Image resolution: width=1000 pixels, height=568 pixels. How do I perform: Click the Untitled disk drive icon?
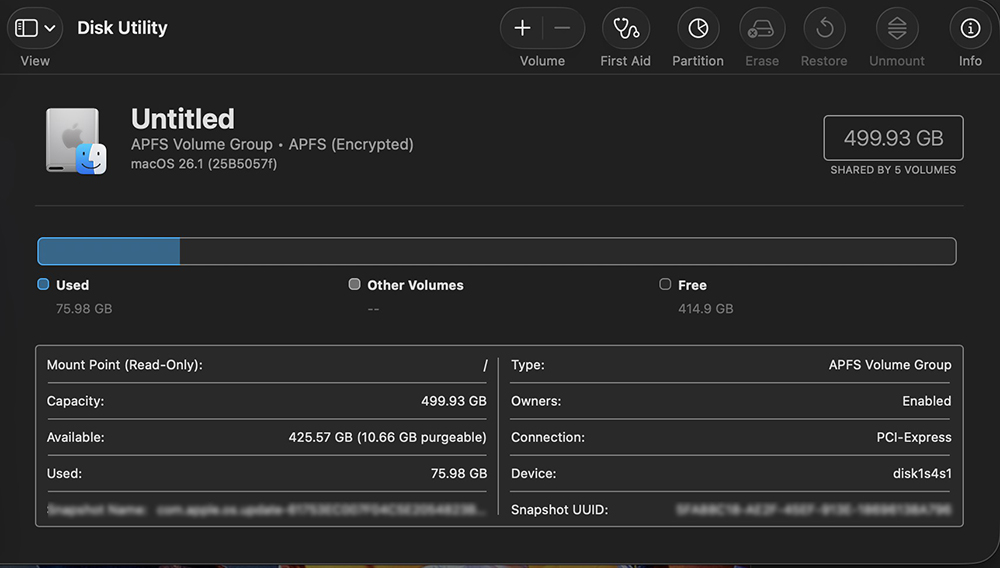coord(75,141)
